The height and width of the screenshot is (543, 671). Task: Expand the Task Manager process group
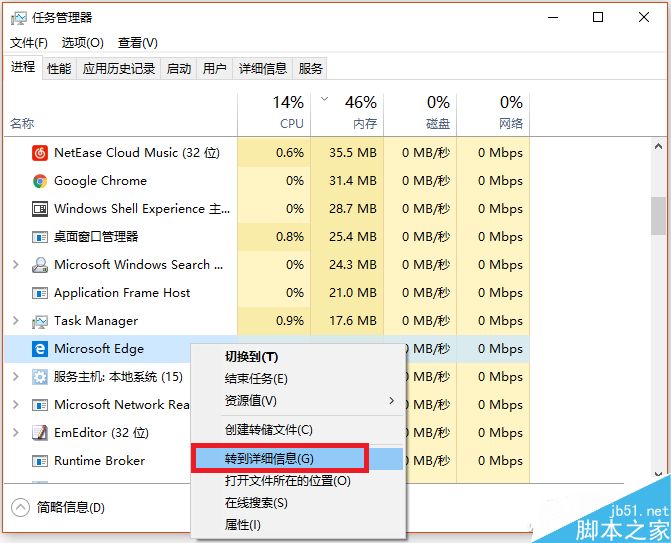coord(15,321)
